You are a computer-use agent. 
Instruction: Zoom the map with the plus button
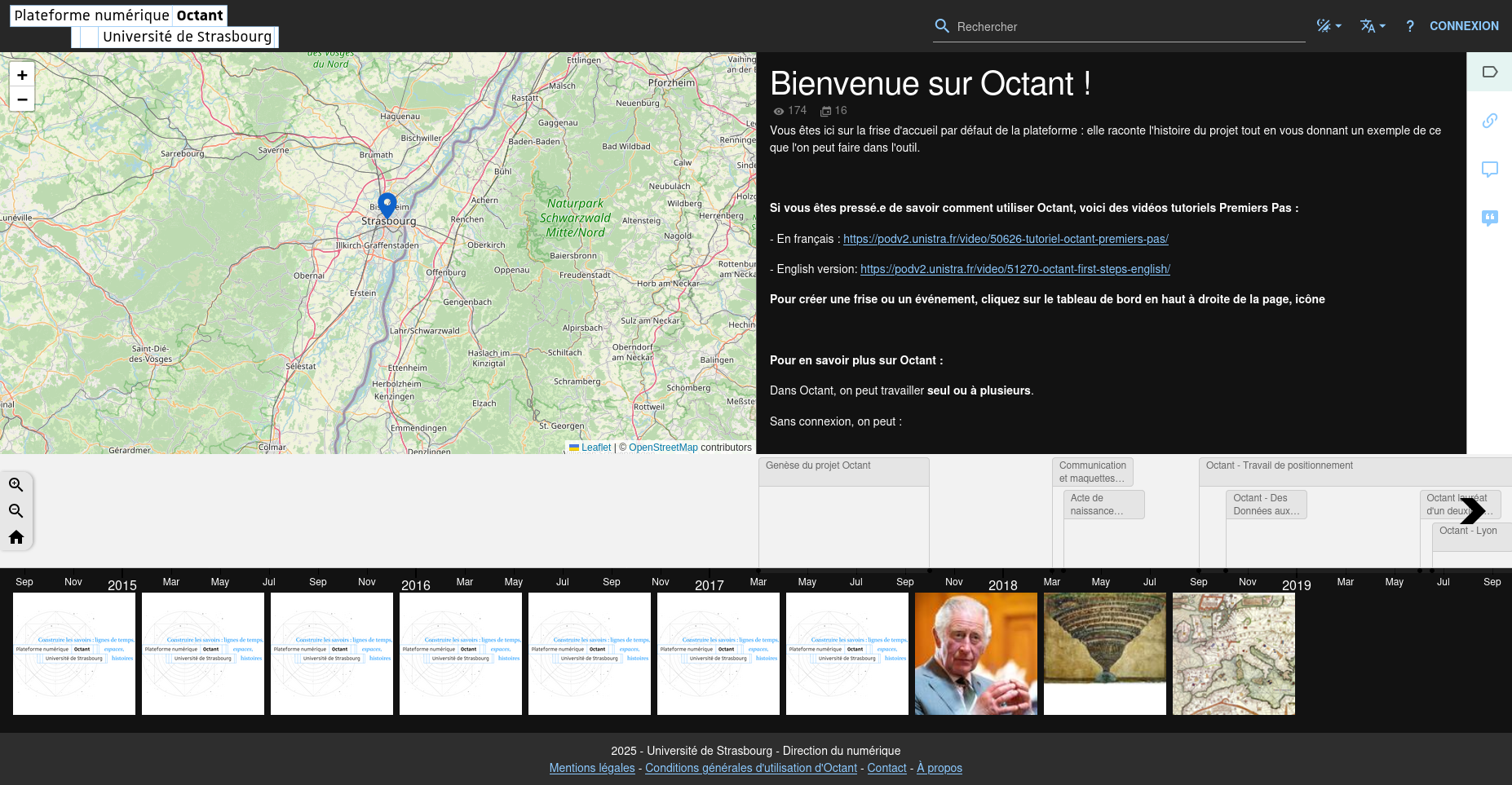pos(22,74)
